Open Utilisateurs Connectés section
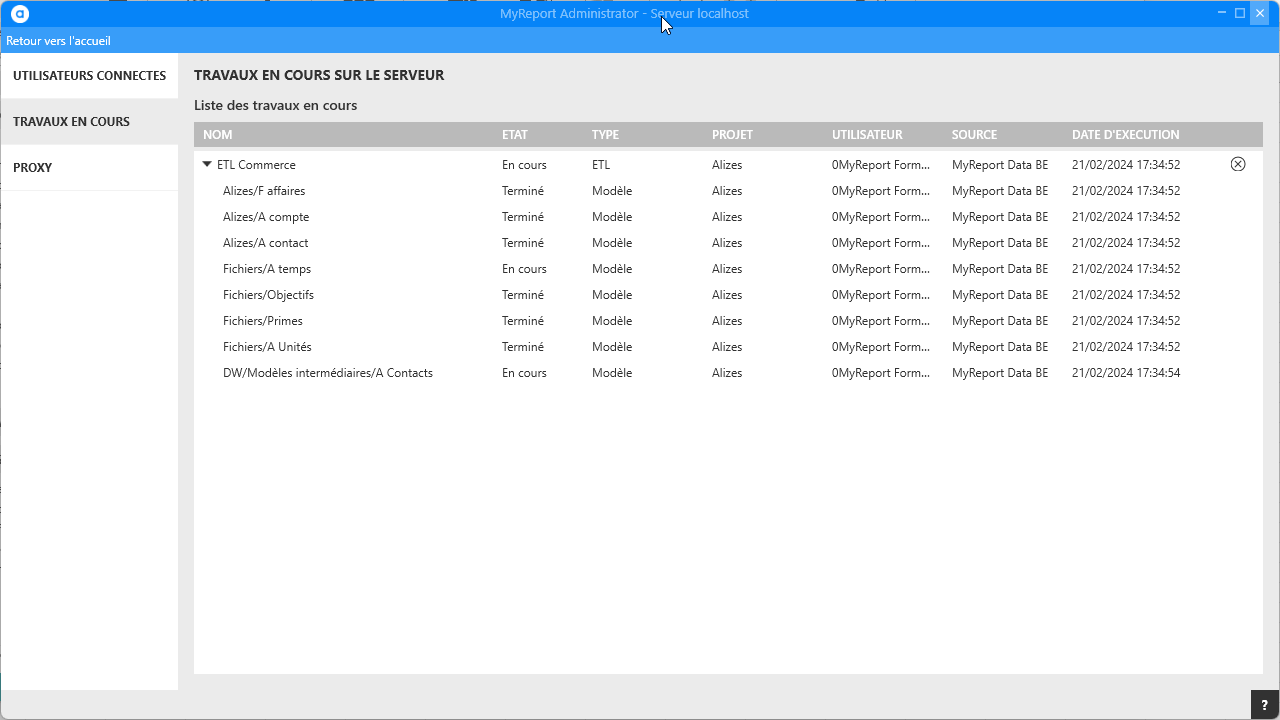This screenshot has height=720, width=1280. (89, 76)
